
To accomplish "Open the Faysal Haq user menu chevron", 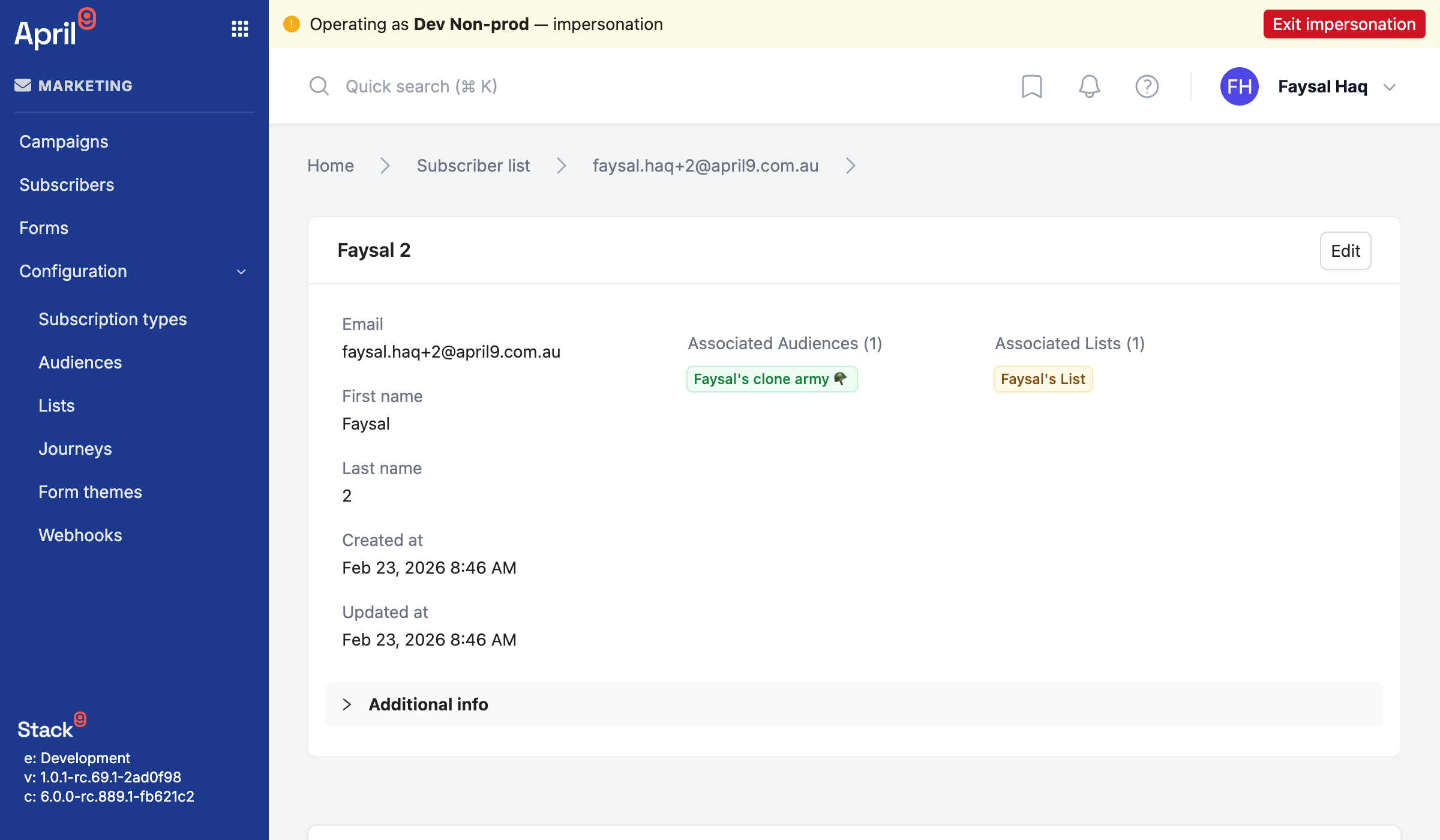I will [x=1390, y=87].
